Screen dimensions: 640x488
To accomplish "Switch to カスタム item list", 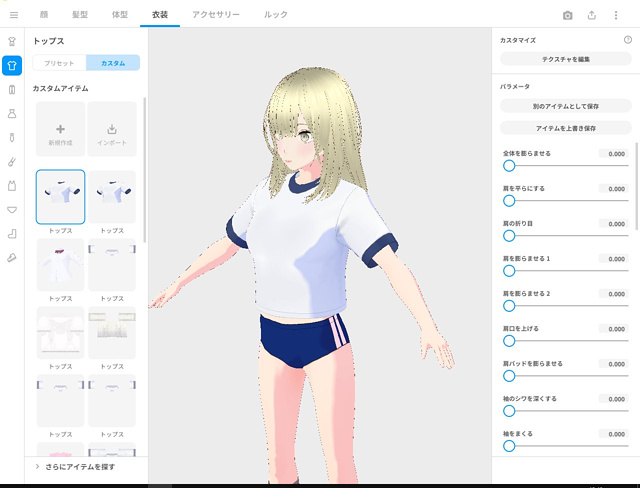I will point(113,63).
